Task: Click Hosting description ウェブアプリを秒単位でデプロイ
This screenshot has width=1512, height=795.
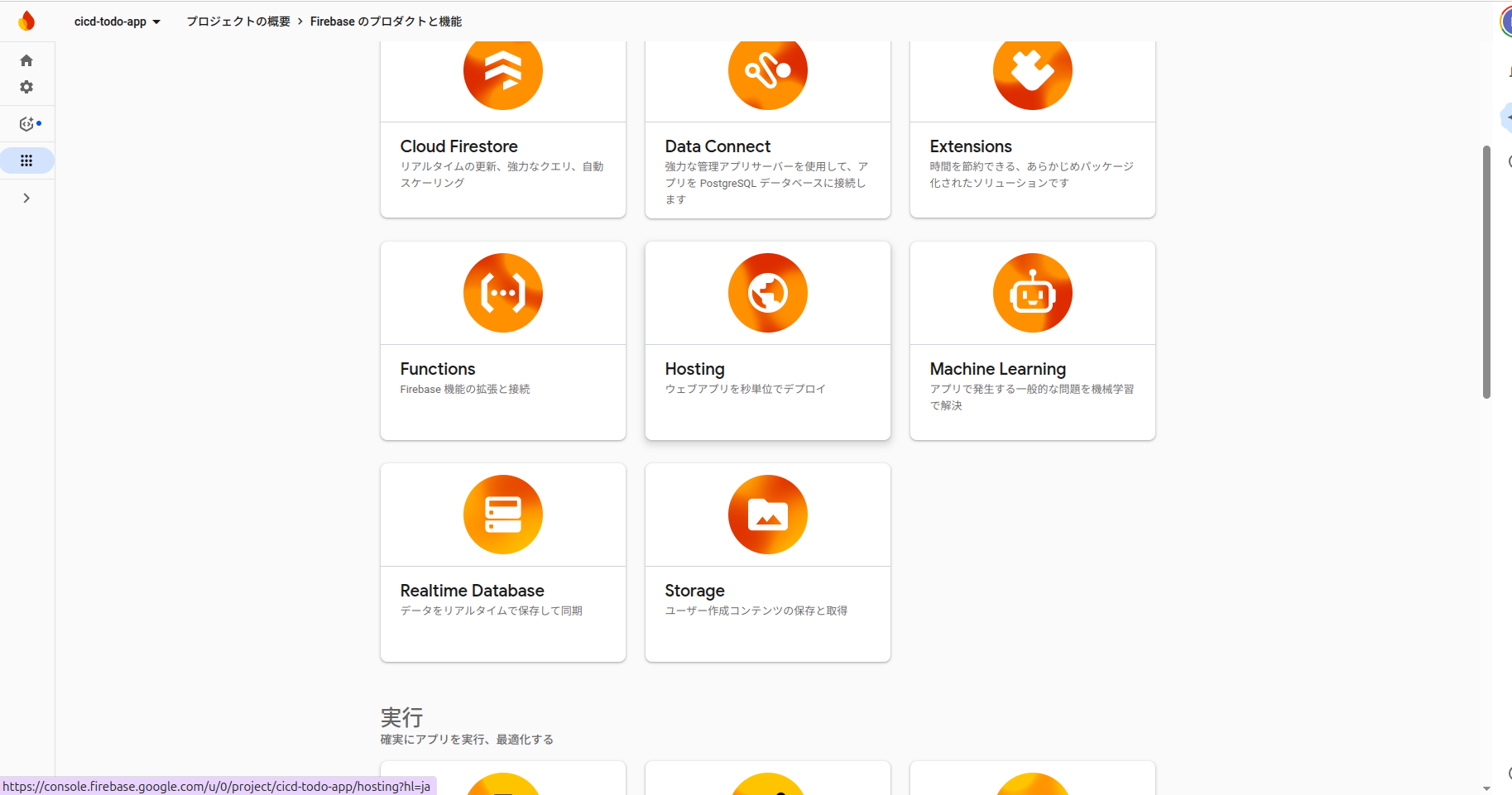Action: point(746,389)
